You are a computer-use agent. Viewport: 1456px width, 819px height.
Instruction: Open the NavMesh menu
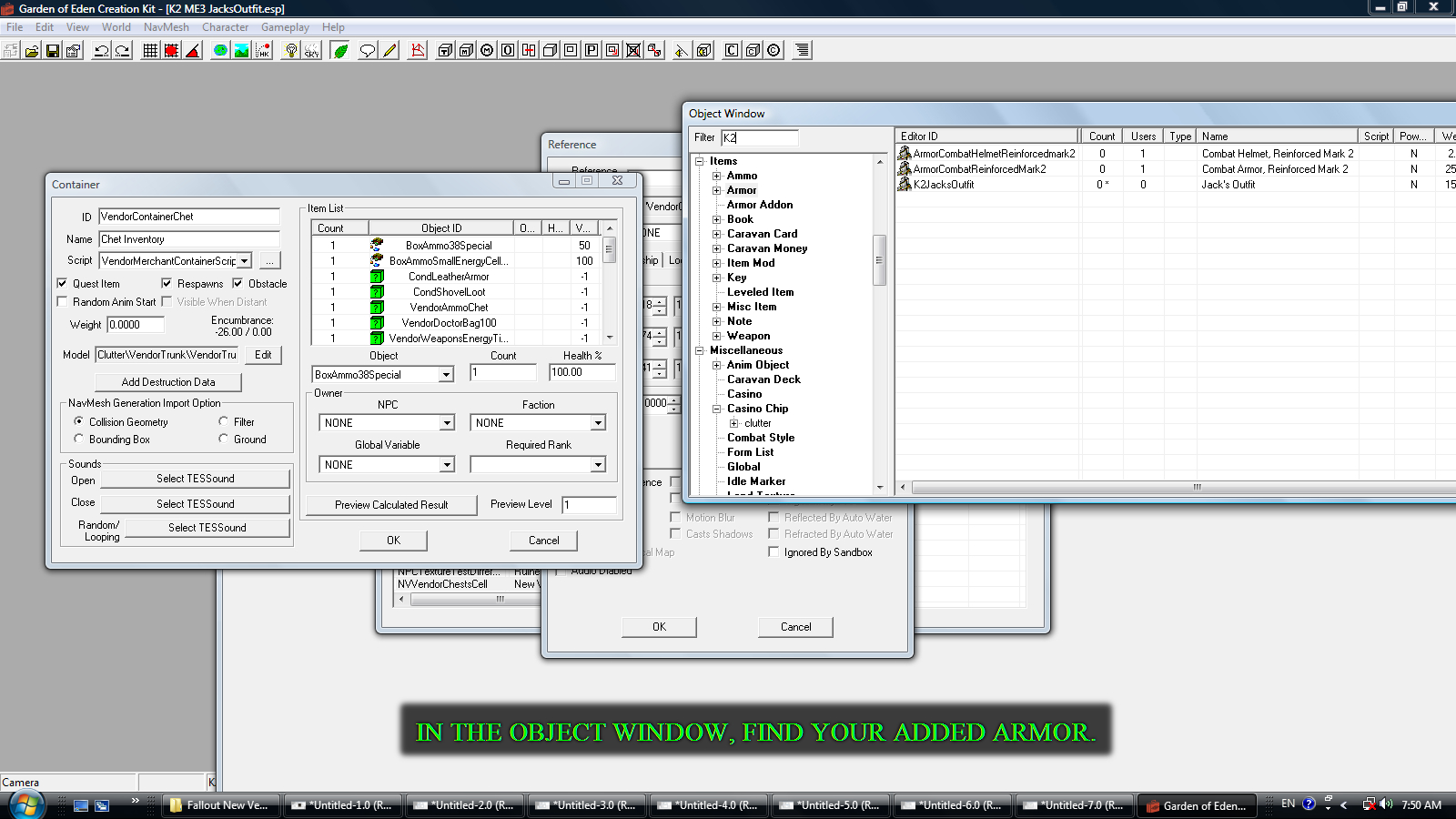click(166, 27)
